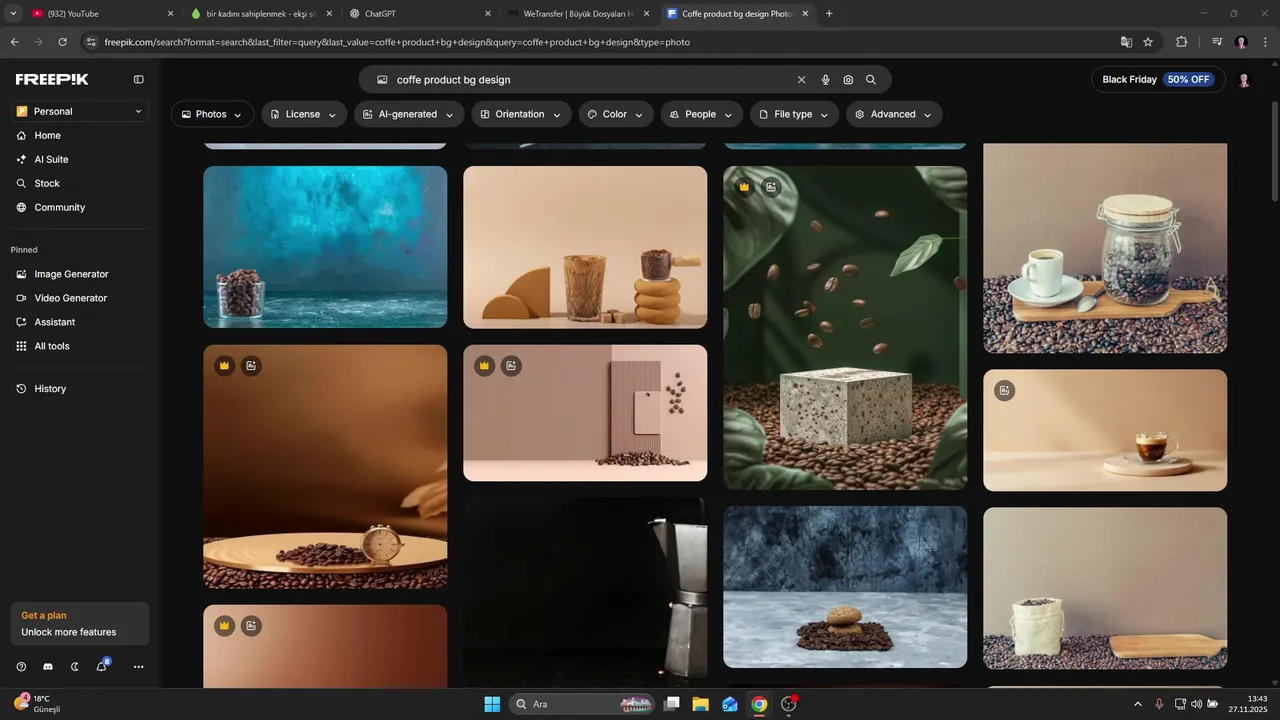
Task: Collapse the Freepik sidebar panel icon
Action: (x=139, y=79)
